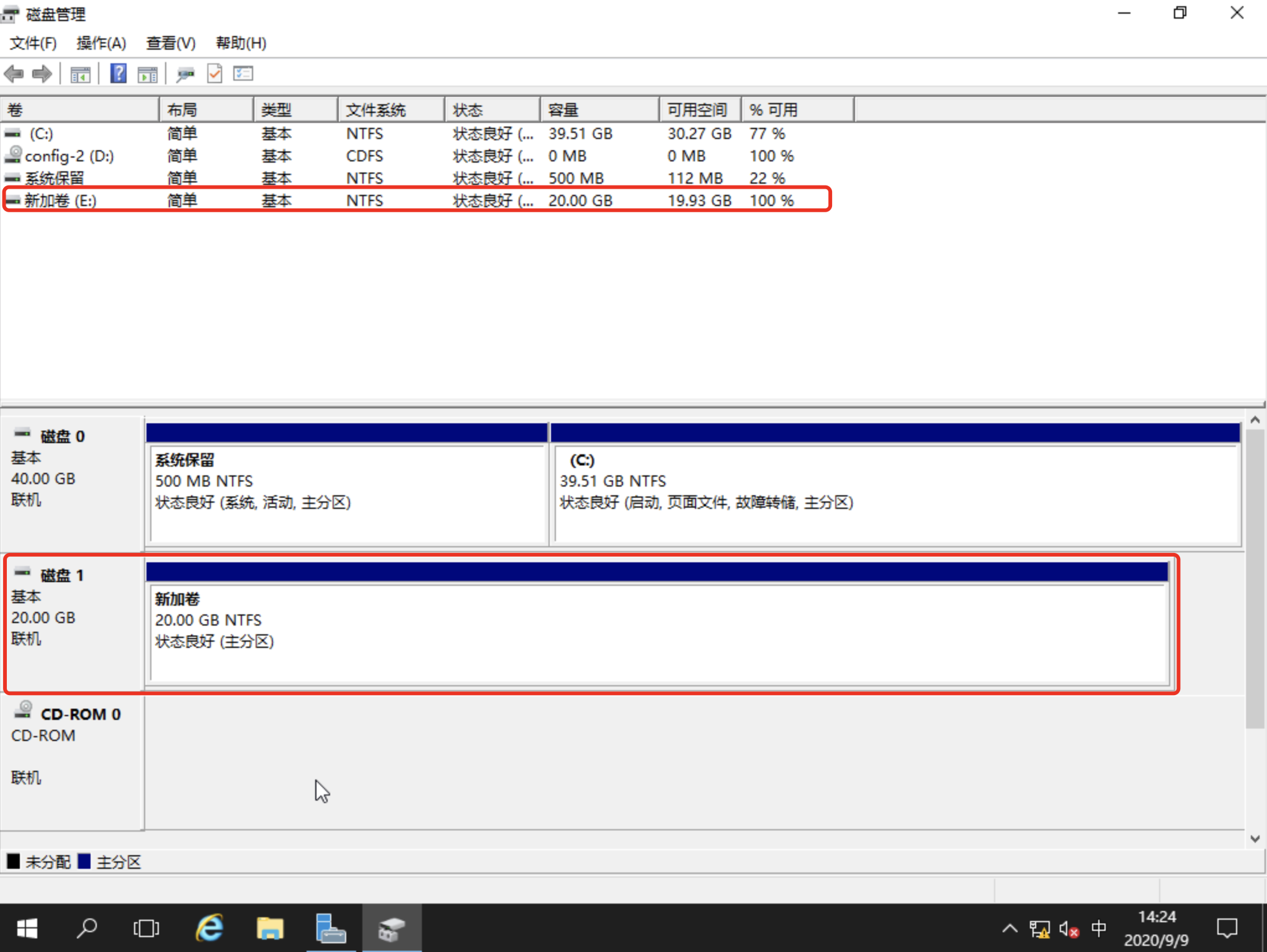This screenshot has width=1267, height=952.
Task: Open the 查看(V) menu
Action: [171, 43]
